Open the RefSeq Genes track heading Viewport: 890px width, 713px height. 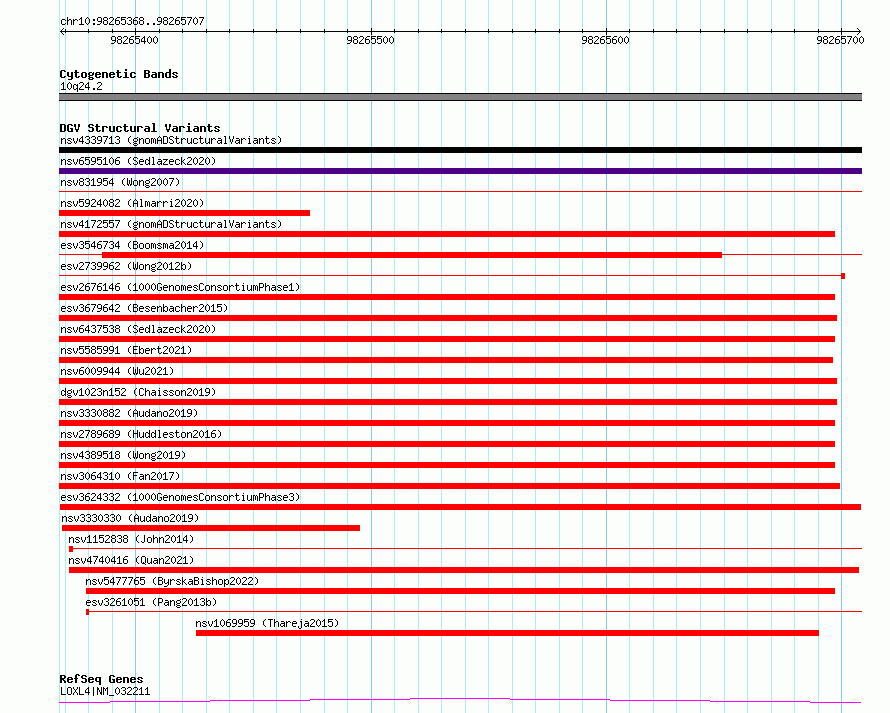point(101,679)
